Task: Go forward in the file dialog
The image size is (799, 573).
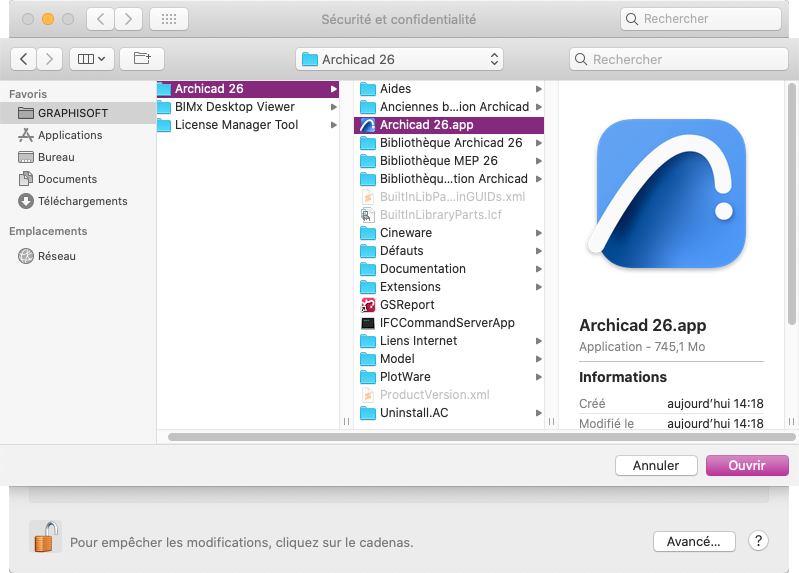Action: pos(49,59)
